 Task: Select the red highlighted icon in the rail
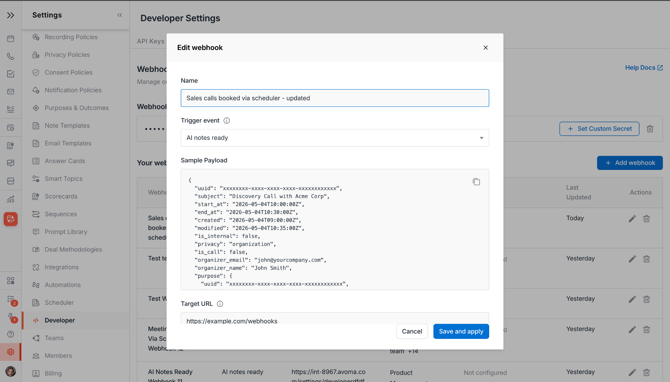[x=11, y=219]
